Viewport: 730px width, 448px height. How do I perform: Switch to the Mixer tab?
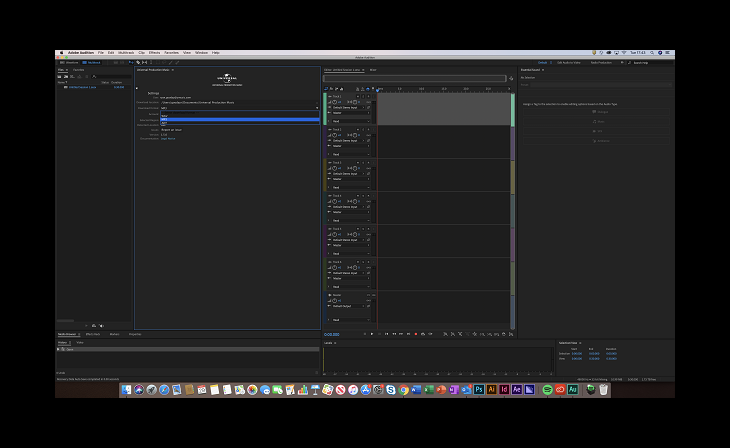[372, 70]
